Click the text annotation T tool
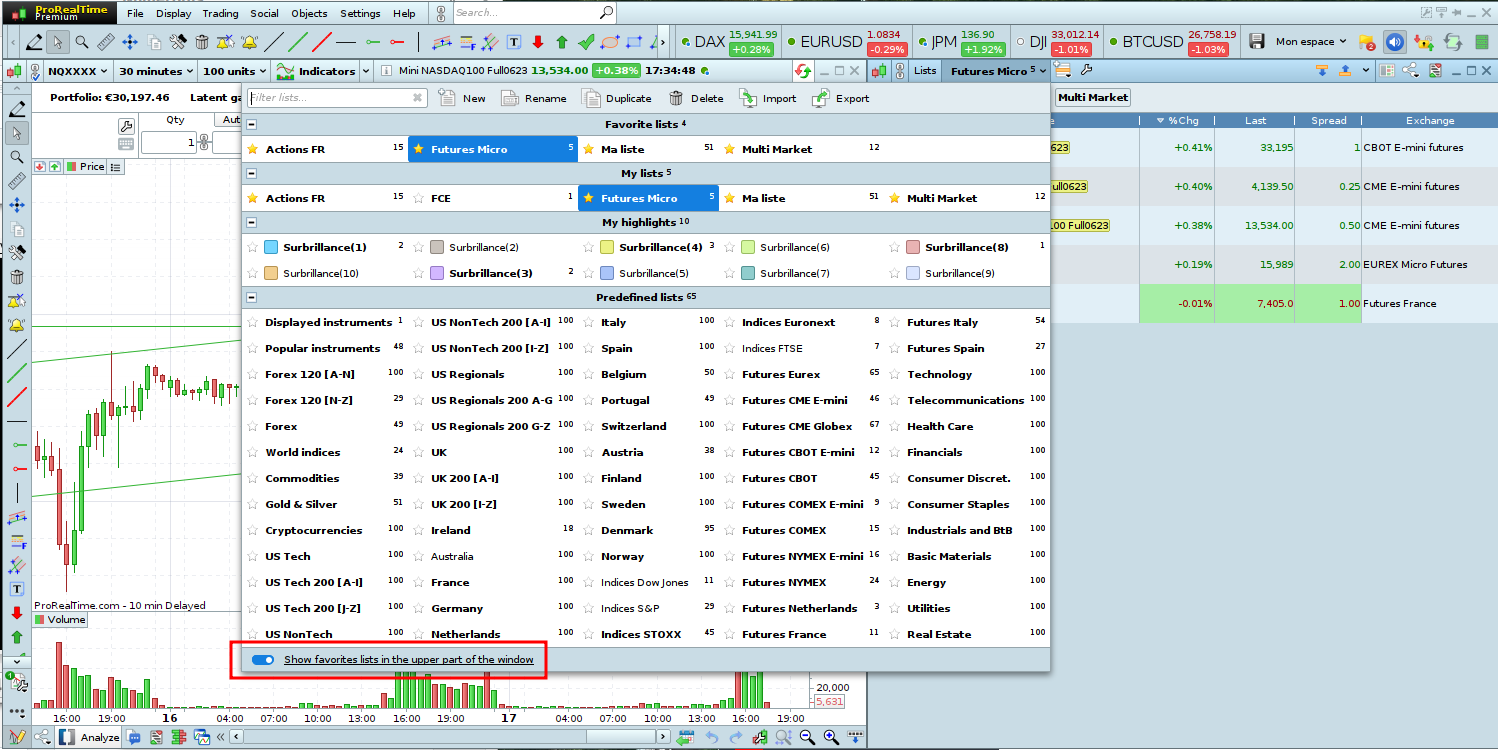Viewport: 1498px width, 750px height. 514,42
